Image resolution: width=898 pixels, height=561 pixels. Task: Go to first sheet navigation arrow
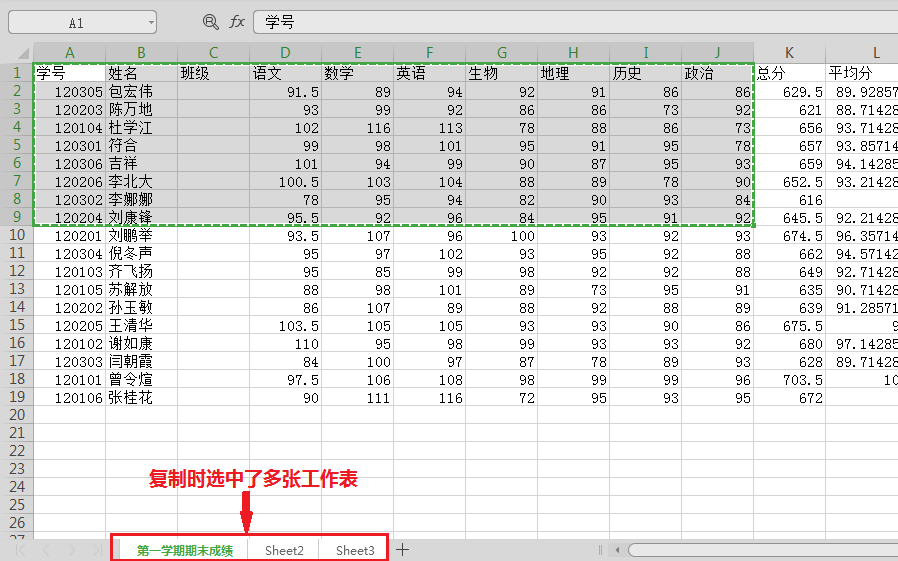pos(21,551)
